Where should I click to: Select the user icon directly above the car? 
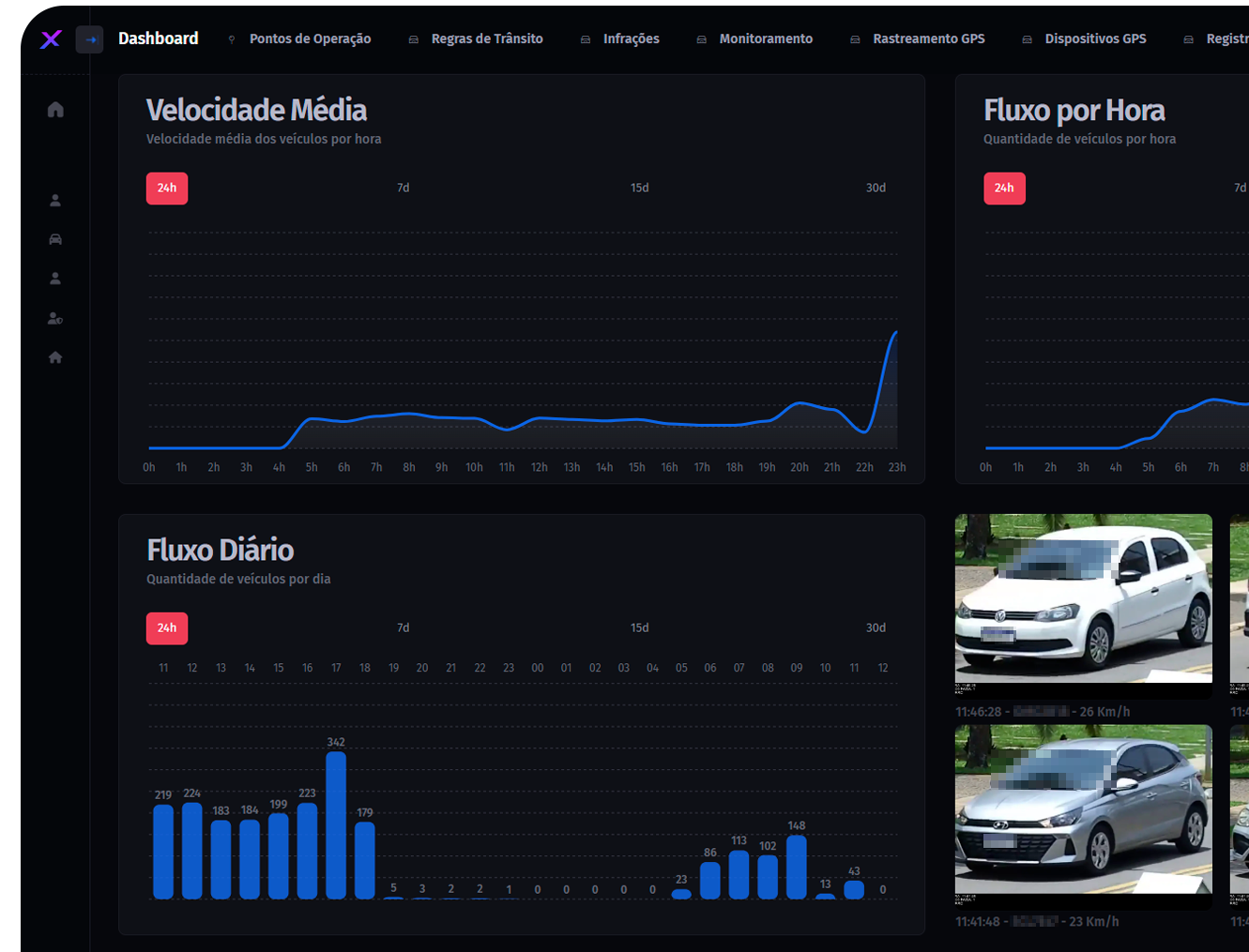click(x=55, y=201)
